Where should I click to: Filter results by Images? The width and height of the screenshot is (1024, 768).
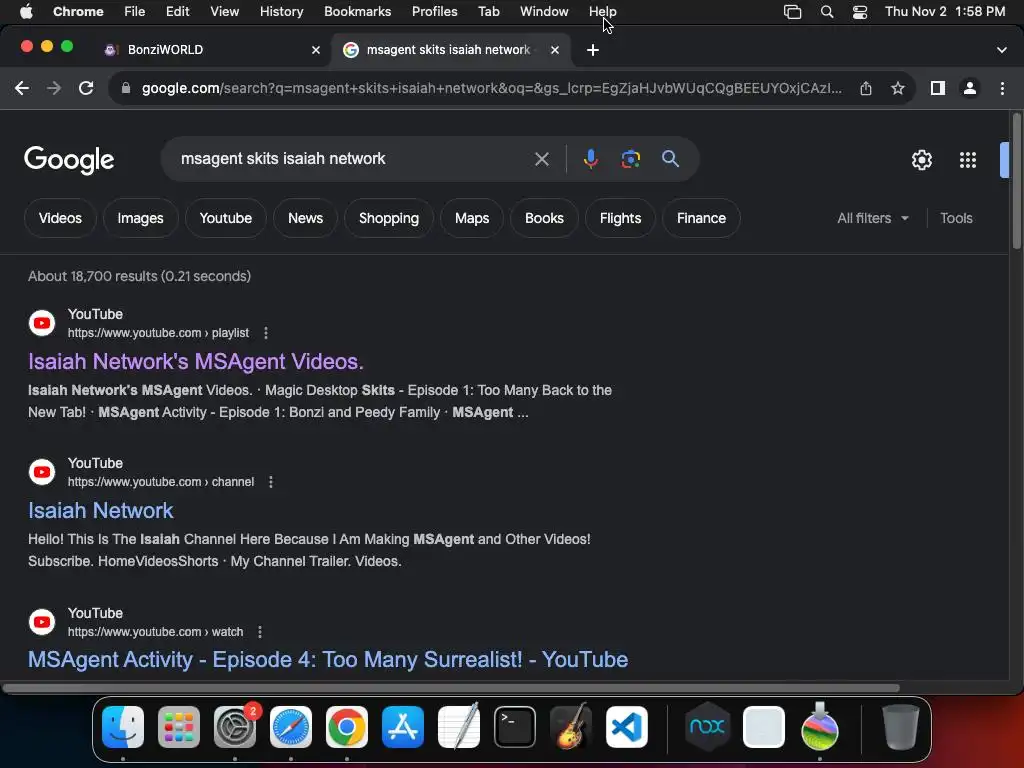(140, 218)
